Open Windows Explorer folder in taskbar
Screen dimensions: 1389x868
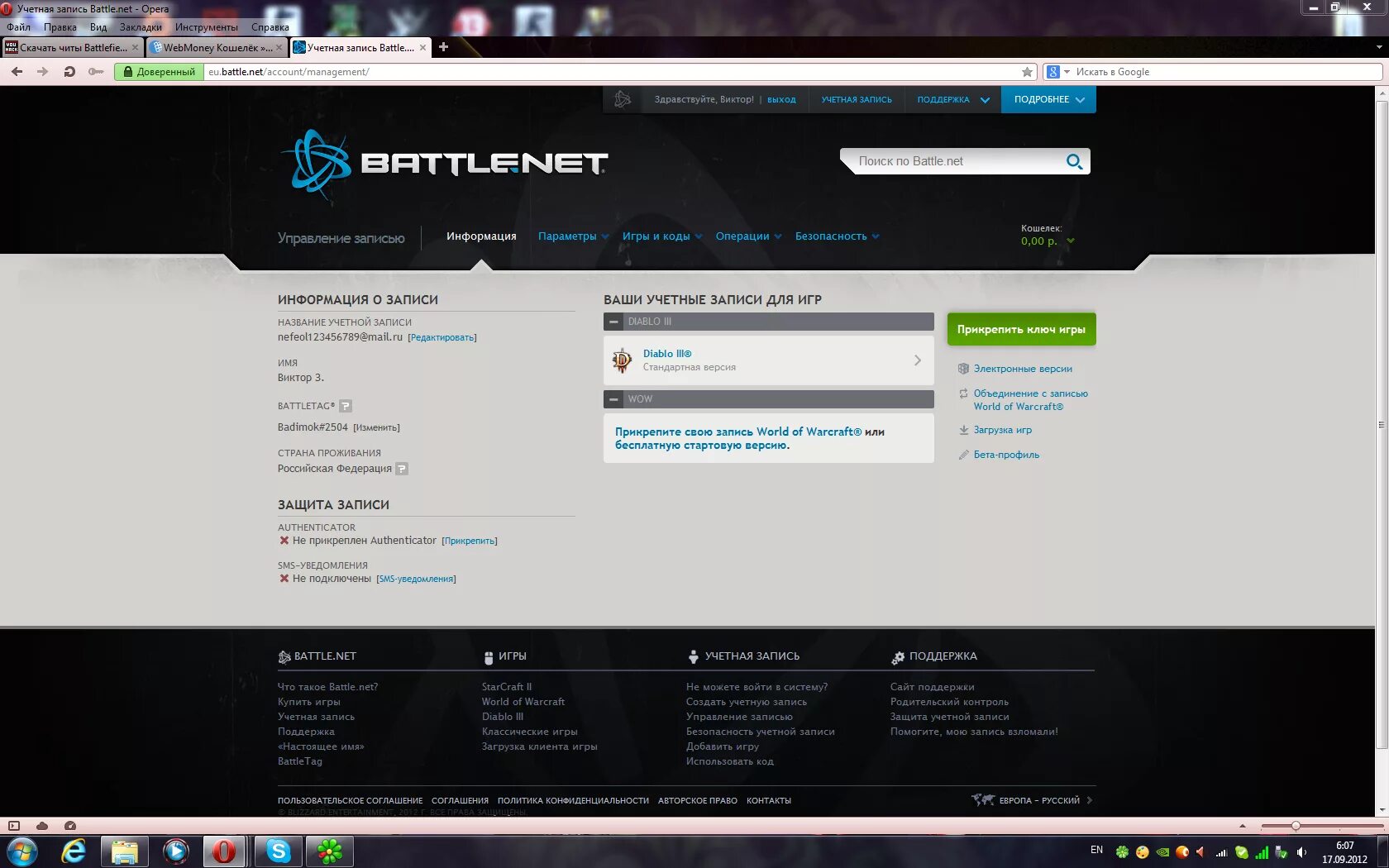click(x=125, y=851)
